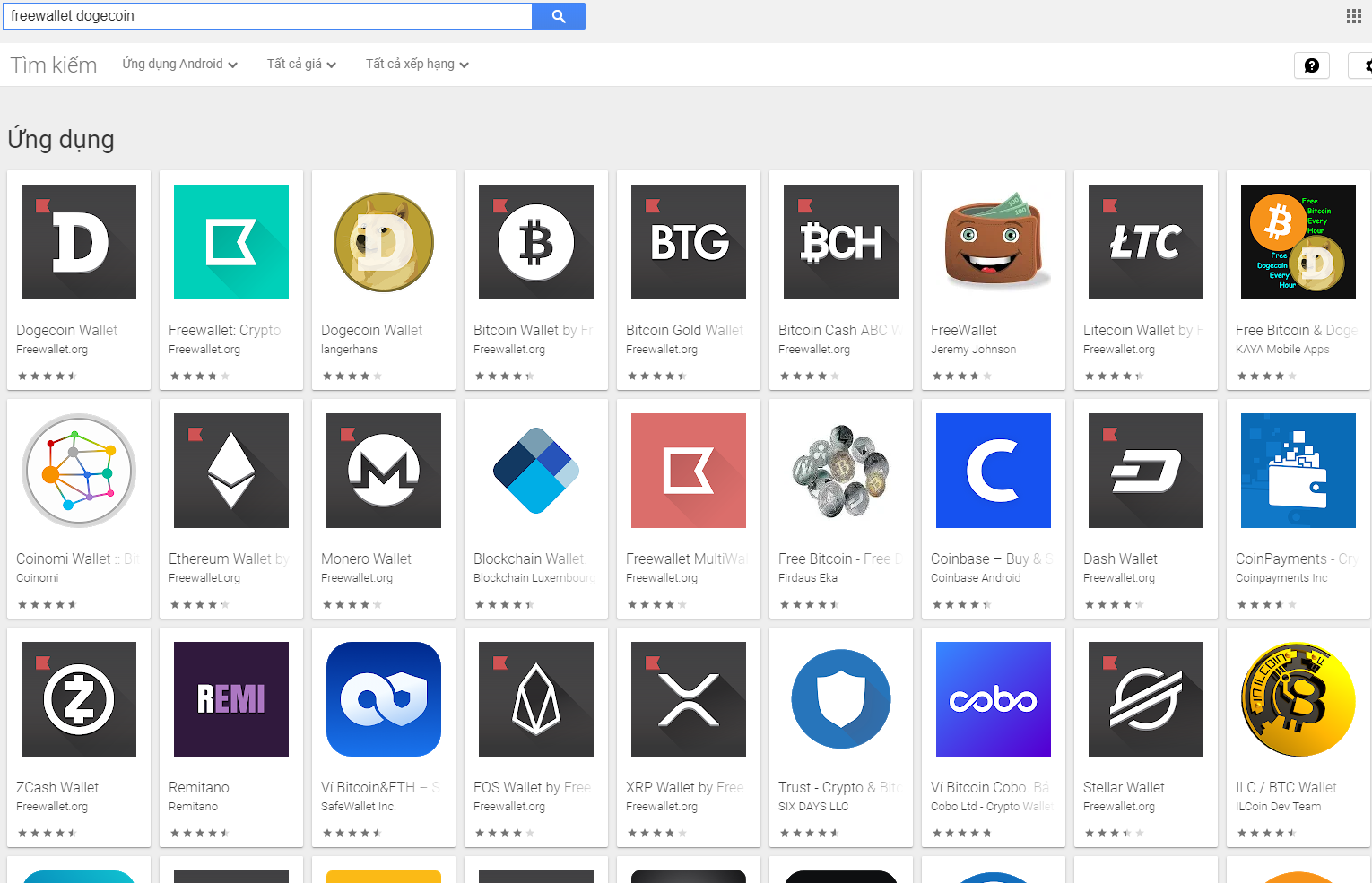This screenshot has height=883, width=1372.
Task: Expand the Tất cả giá price filter
Action: pyautogui.click(x=301, y=65)
